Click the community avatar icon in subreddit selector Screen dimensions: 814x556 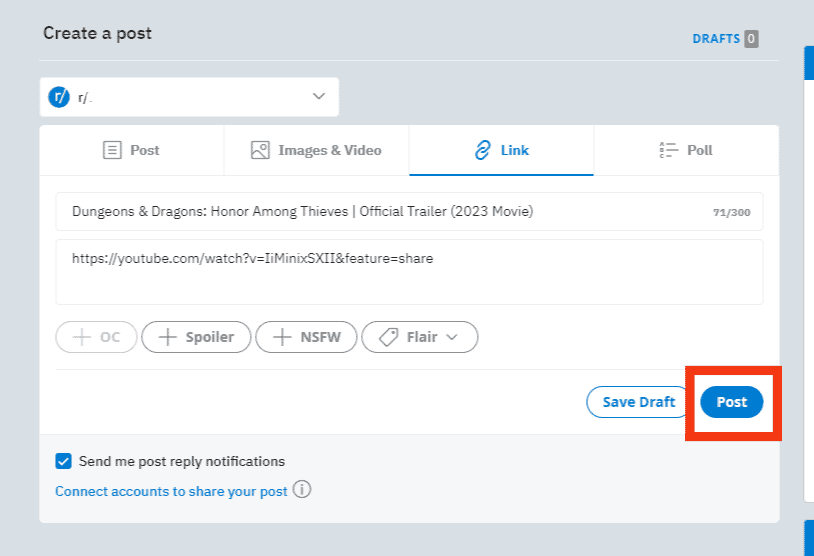click(x=59, y=97)
